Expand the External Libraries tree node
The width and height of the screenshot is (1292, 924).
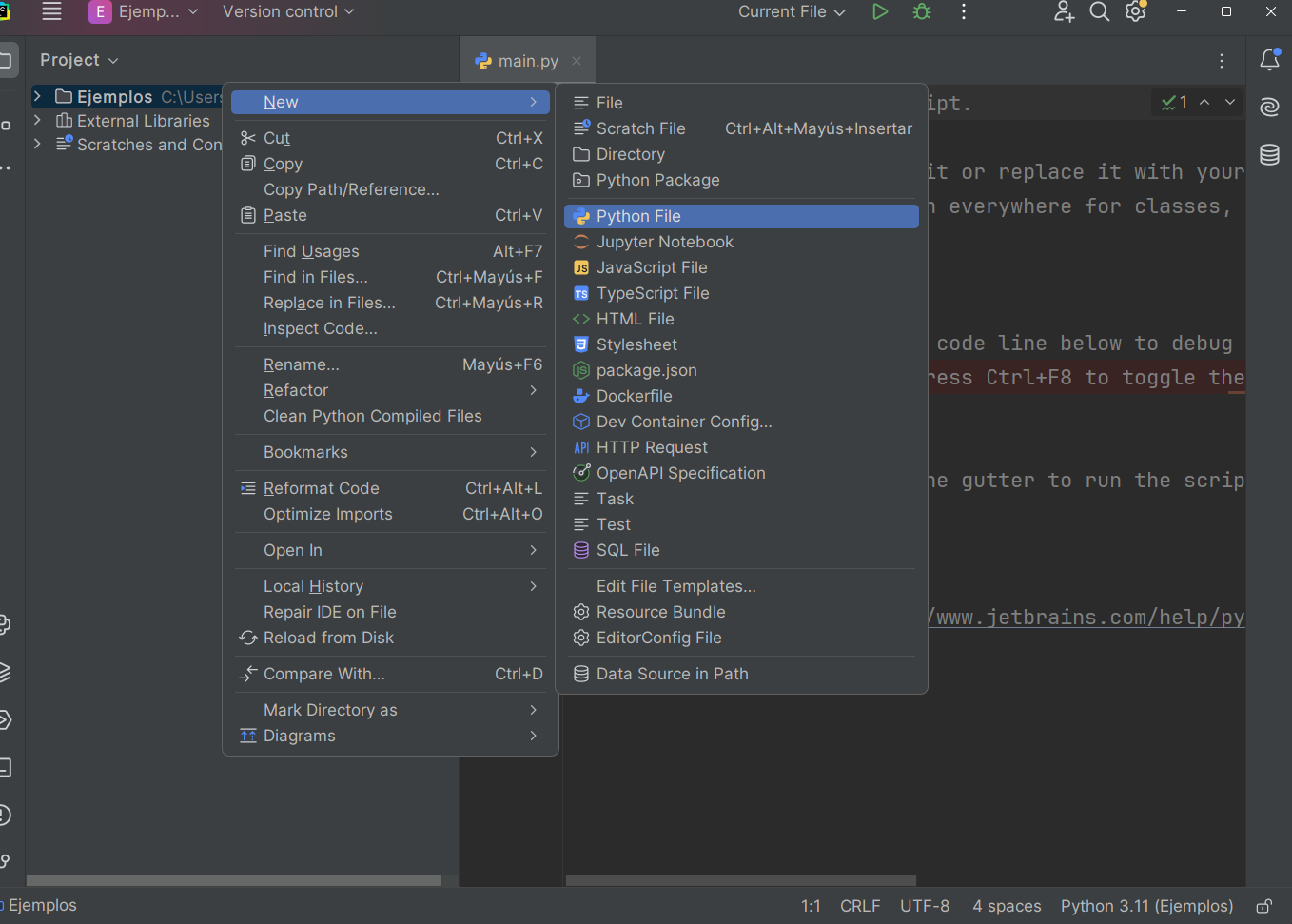[37, 121]
